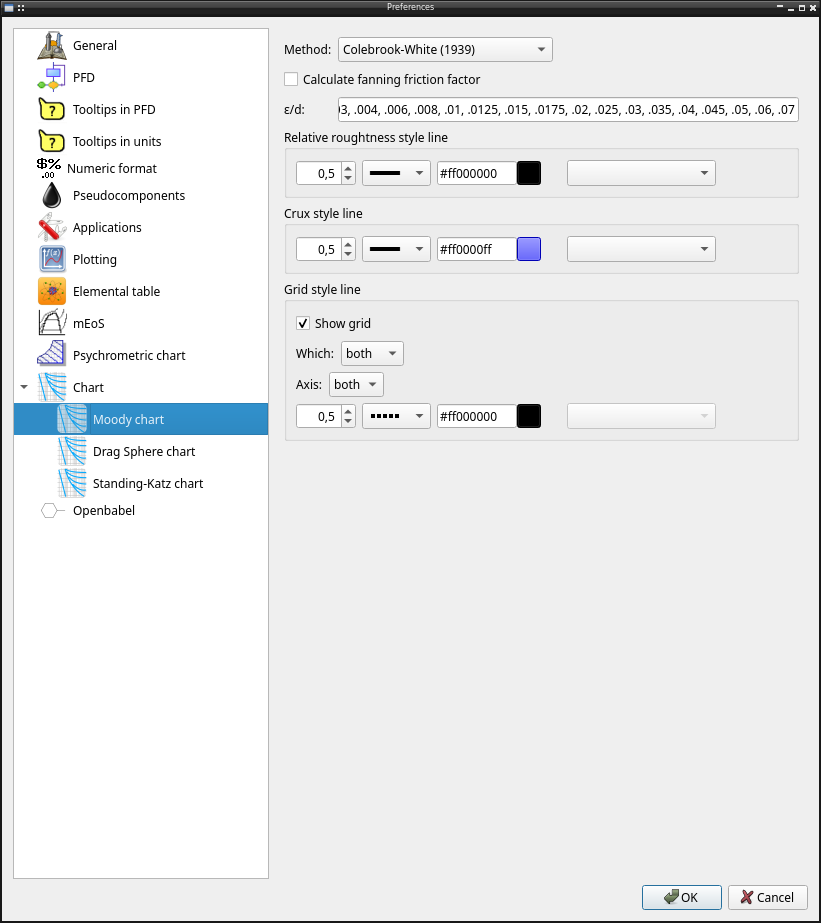Viewport: 821px width, 923px height.
Task: Decrease Crux line width value
Action: 348,254
